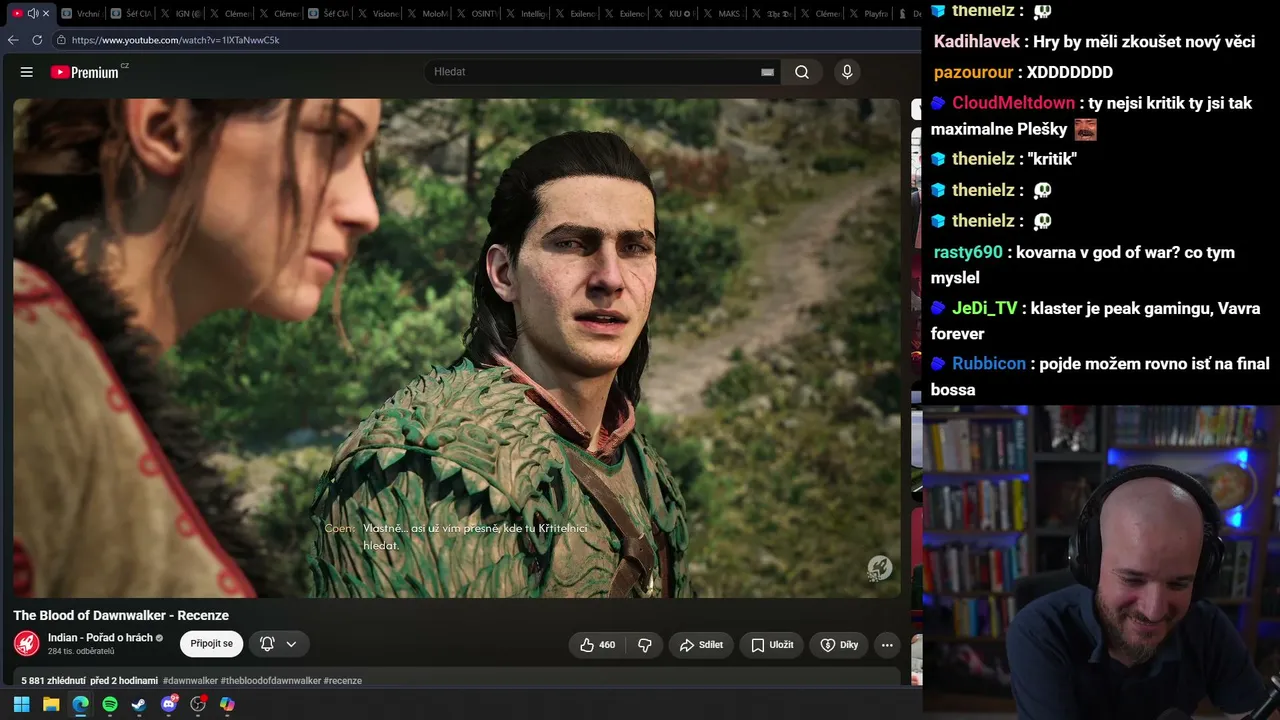Click the streamer webcam feed
Image resolution: width=1280 pixels, height=720 pixels.
[x=1101, y=562]
